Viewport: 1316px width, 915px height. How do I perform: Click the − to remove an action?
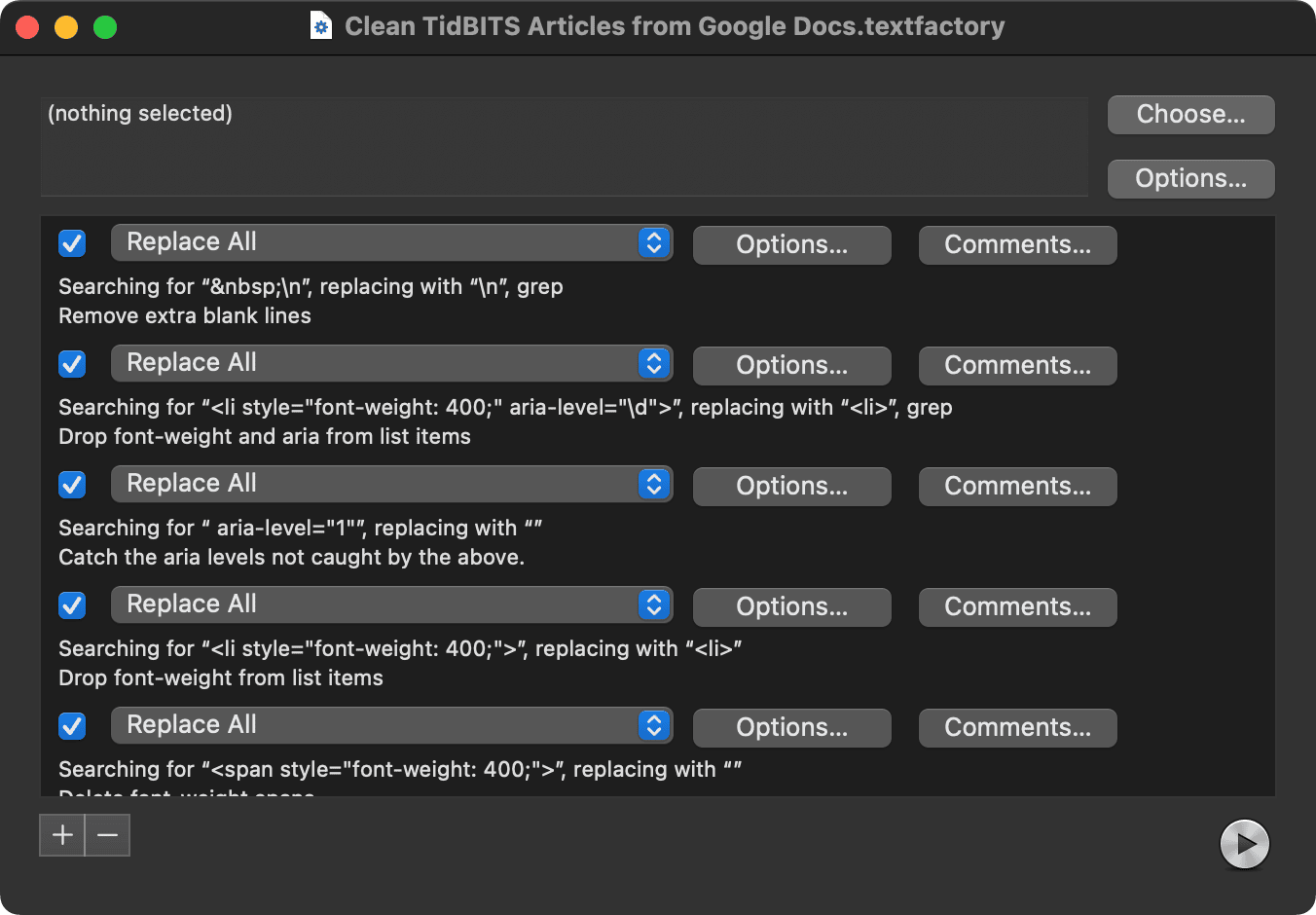tap(107, 835)
